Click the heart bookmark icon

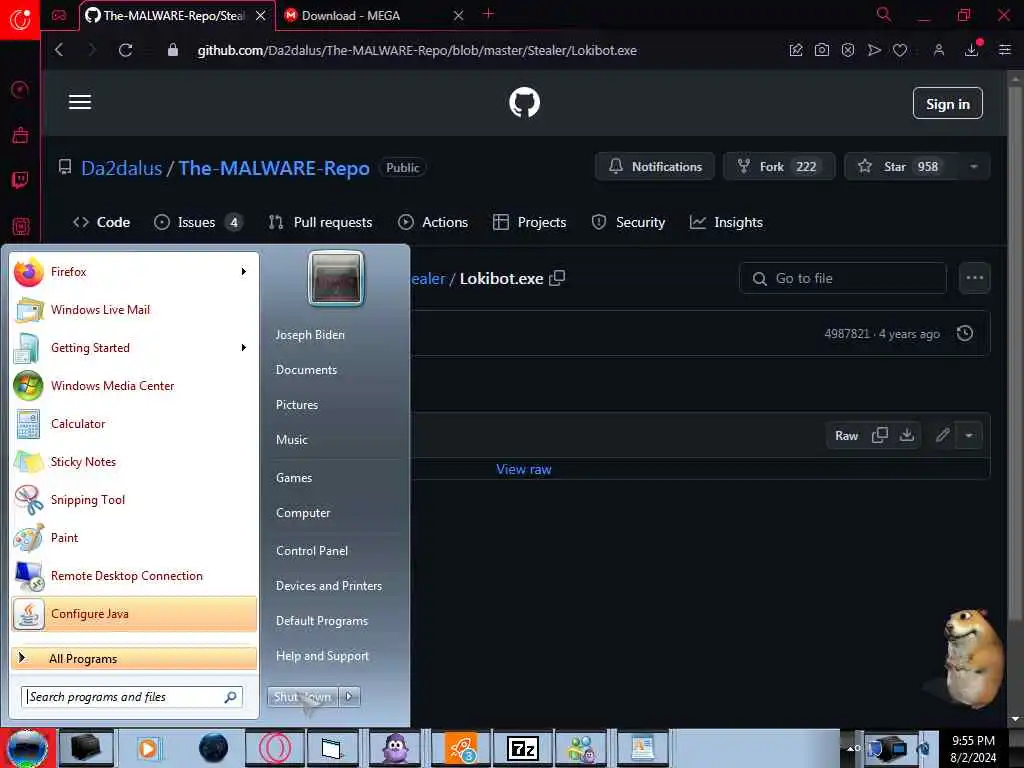[900, 50]
